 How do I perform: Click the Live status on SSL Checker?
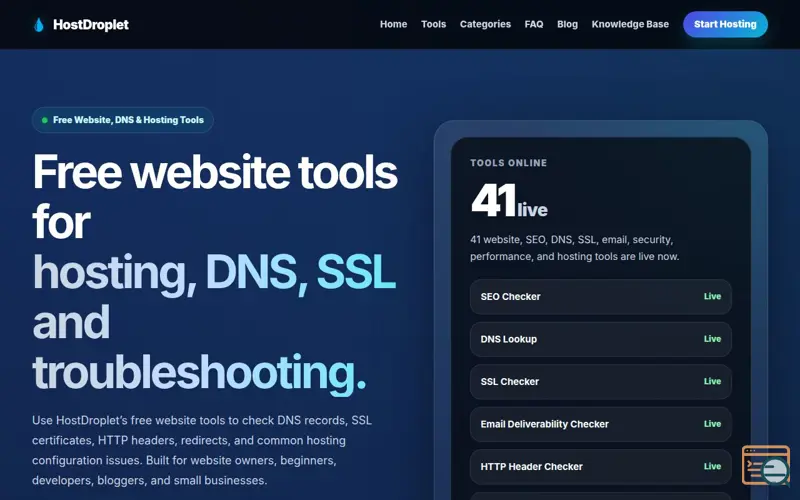(712, 381)
